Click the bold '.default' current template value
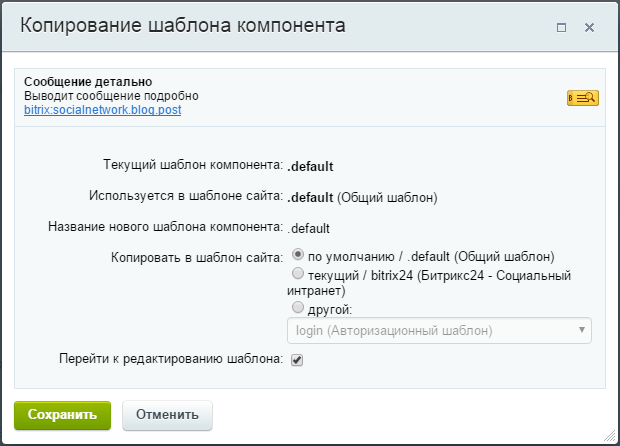This screenshot has height=446, width=620. point(310,166)
